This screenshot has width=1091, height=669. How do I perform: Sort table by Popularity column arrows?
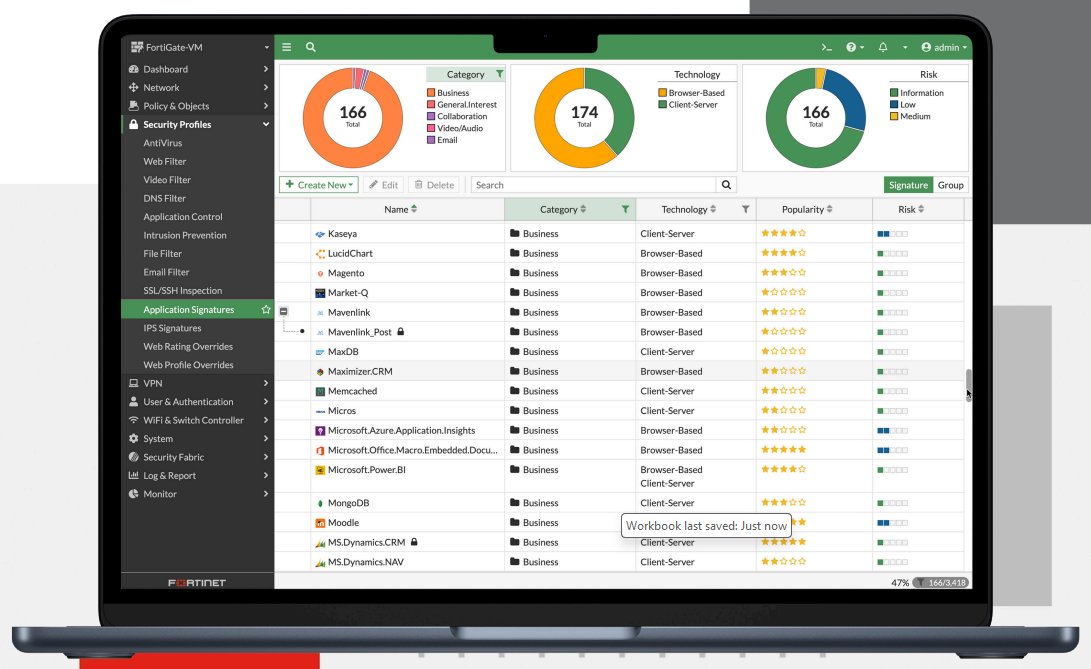coord(829,209)
